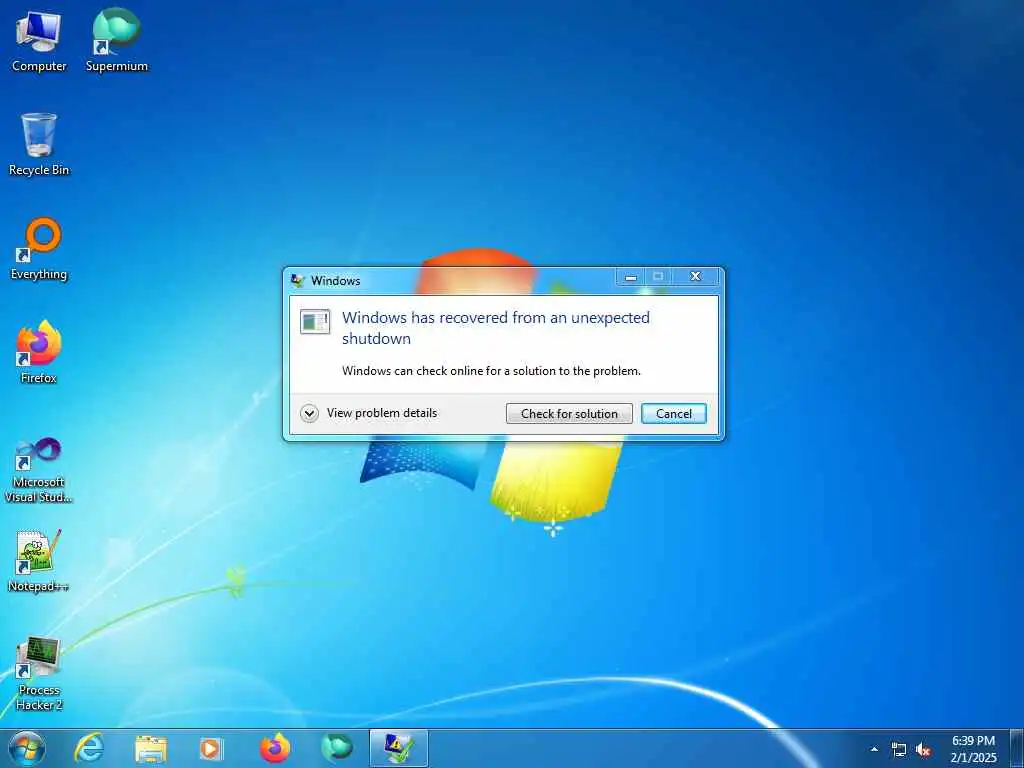Open the Computer desktop icon
This screenshot has width=1024, height=768.
(39, 40)
